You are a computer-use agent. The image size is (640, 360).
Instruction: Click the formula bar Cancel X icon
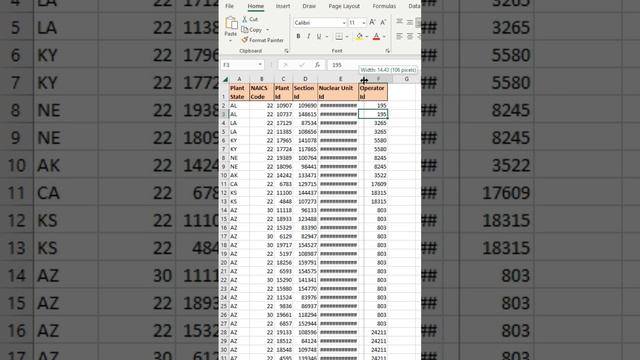[286, 65]
